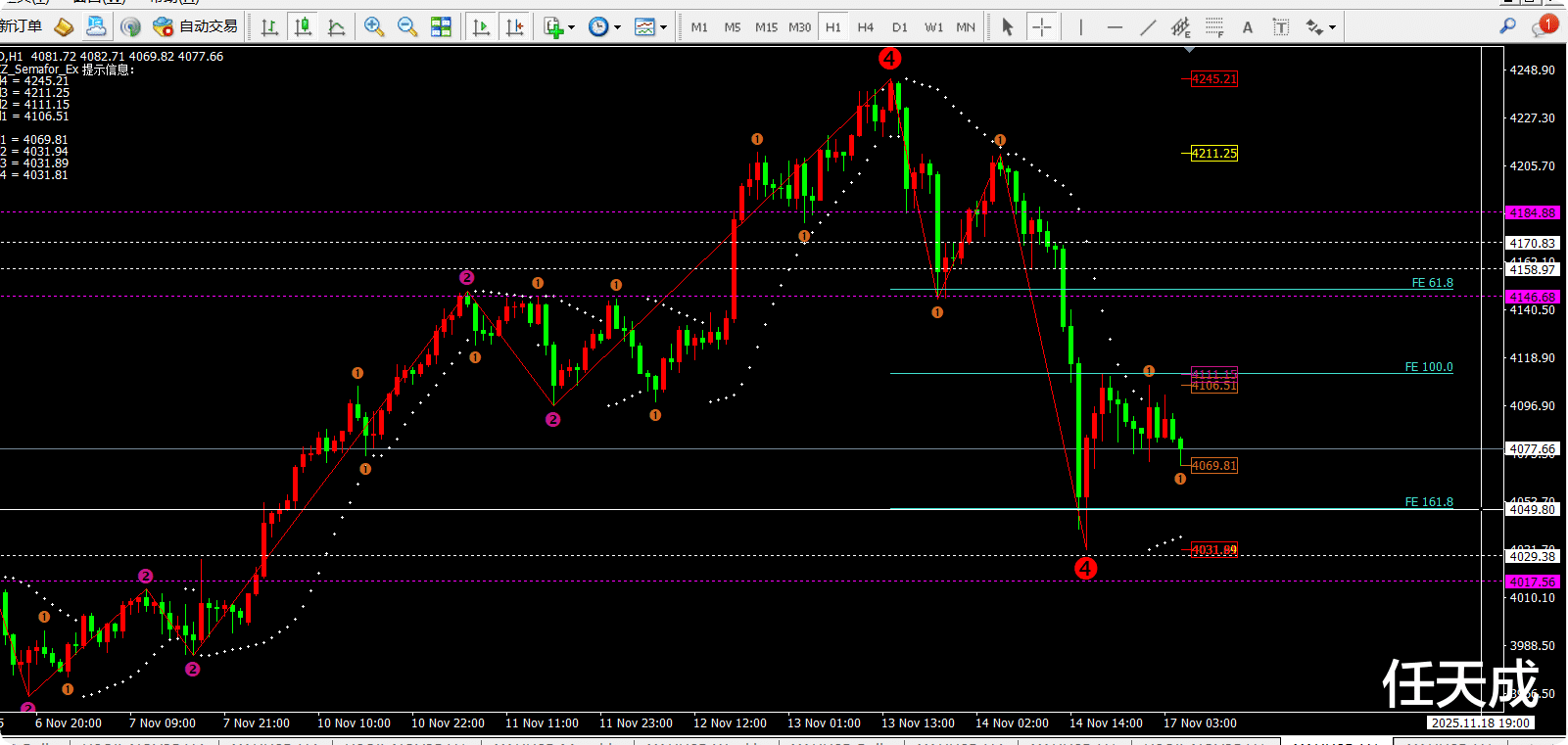Click the zoom out magnifier icon
Screen dimensions: 1568x745
click(407, 26)
